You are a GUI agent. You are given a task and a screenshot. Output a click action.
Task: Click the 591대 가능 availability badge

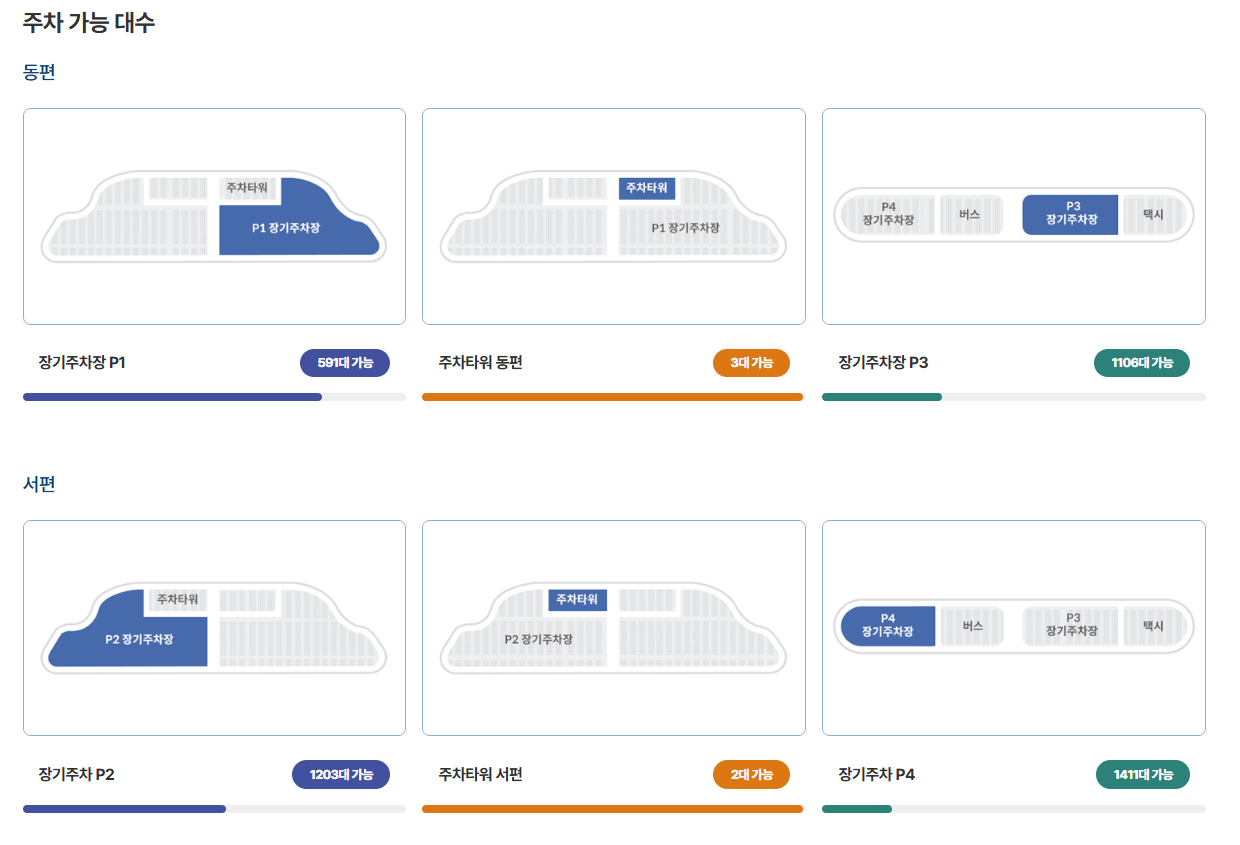coord(345,363)
